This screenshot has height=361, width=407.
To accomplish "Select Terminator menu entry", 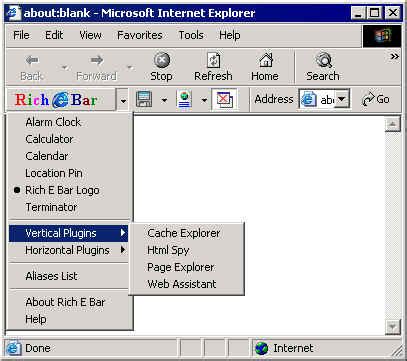I will click(x=69, y=207).
